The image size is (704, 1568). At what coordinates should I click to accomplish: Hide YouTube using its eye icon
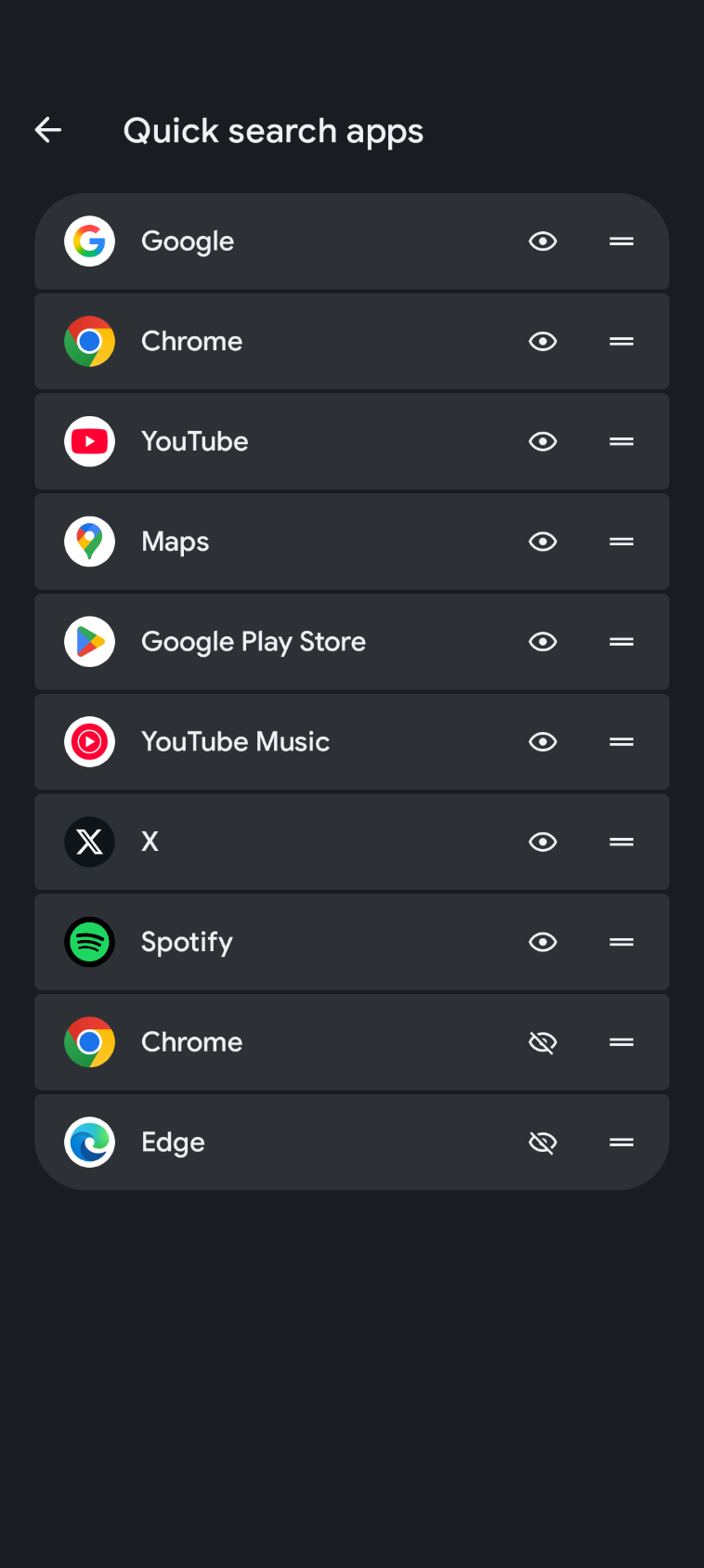[x=542, y=441]
